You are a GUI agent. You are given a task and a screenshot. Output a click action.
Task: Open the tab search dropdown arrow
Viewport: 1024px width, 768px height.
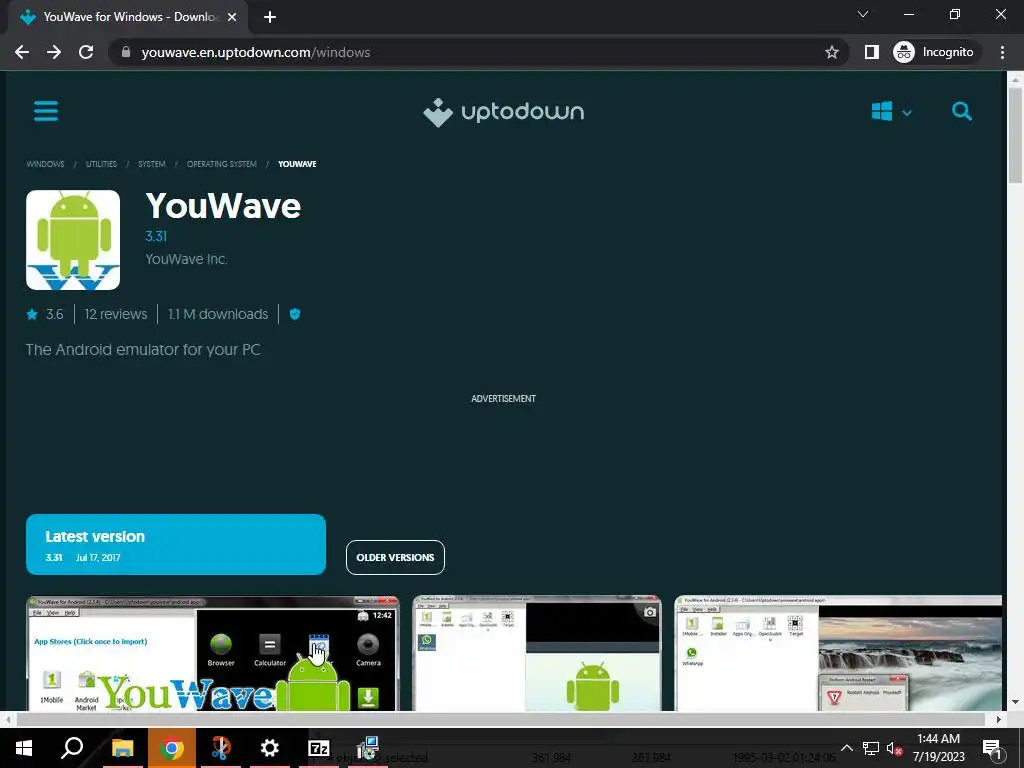[863, 14]
